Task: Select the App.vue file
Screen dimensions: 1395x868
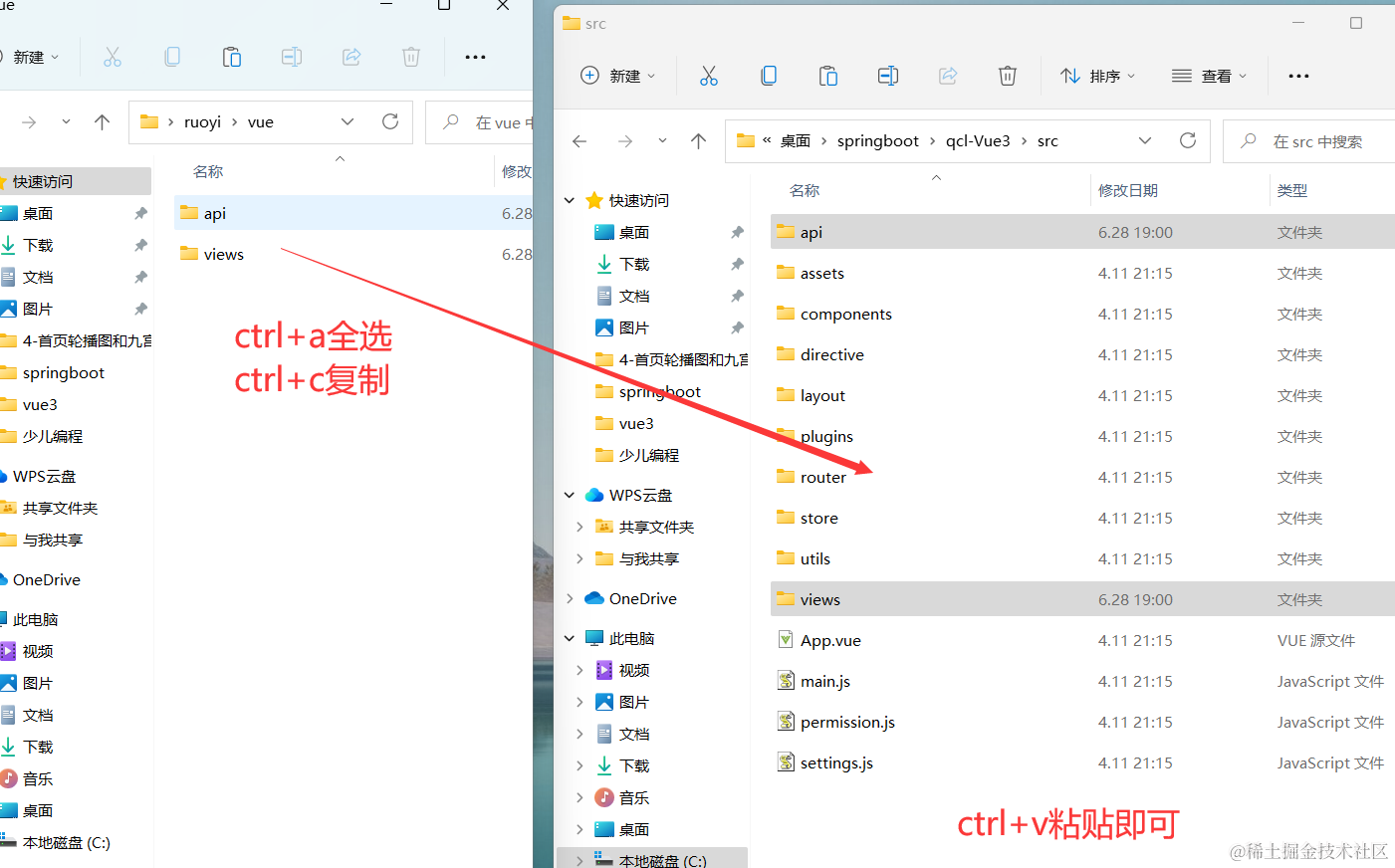Action: pos(829,640)
